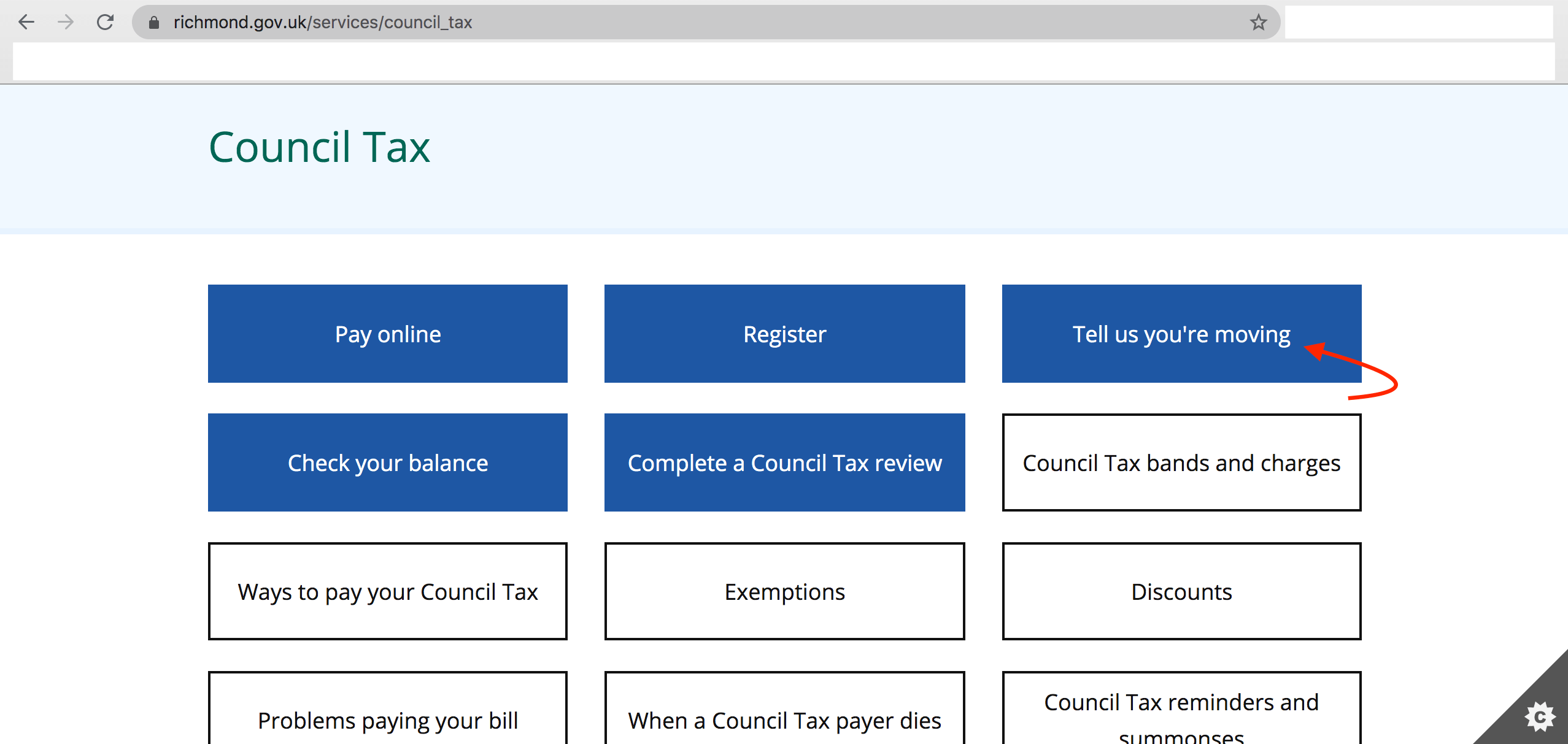The image size is (1568, 744).
Task: Go to the Discounts page
Action: [1181, 591]
